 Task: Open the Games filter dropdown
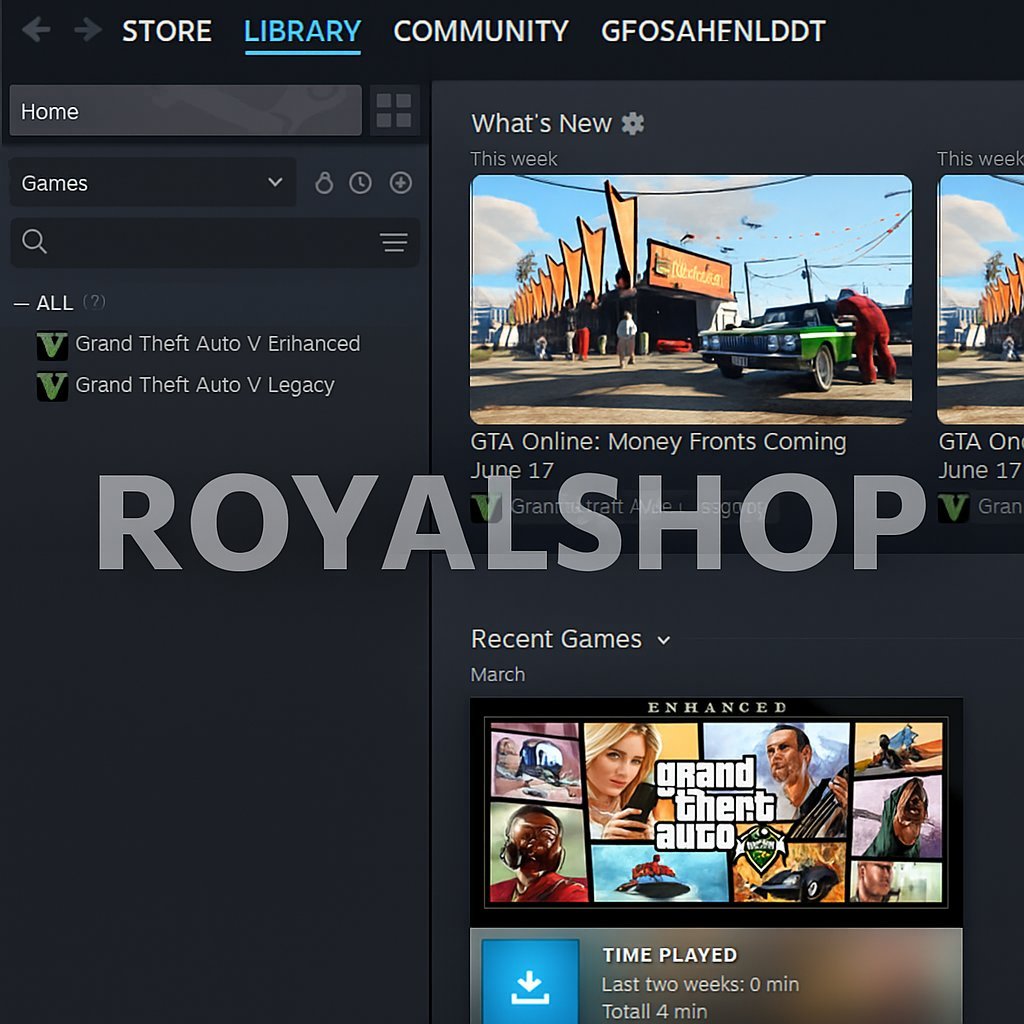[x=152, y=183]
